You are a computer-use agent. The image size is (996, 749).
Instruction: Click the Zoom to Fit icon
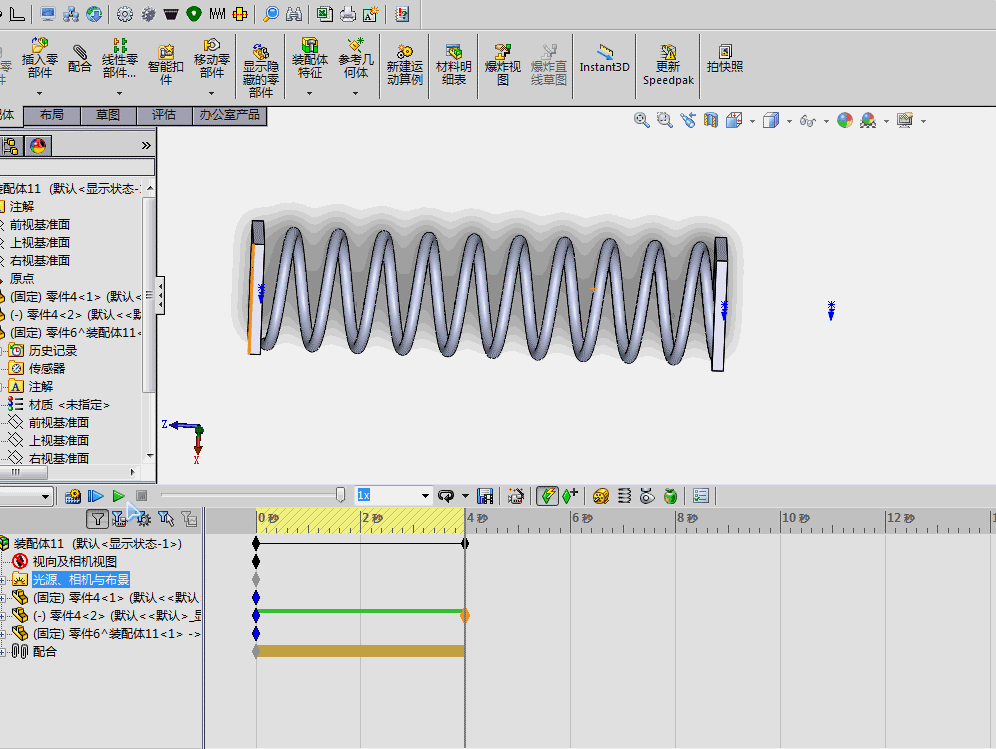pyautogui.click(x=642, y=120)
